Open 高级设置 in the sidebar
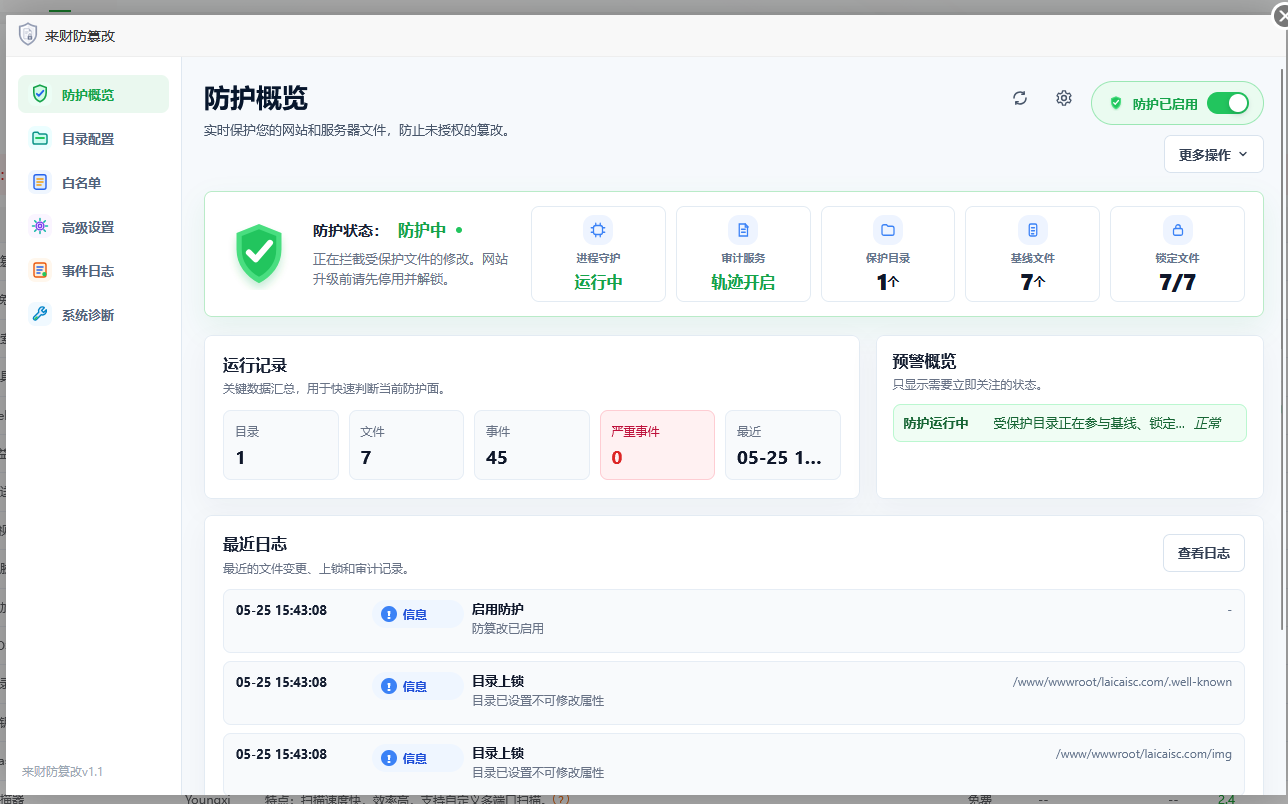Viewport: 1288px width, 804px height. (93, 227)
